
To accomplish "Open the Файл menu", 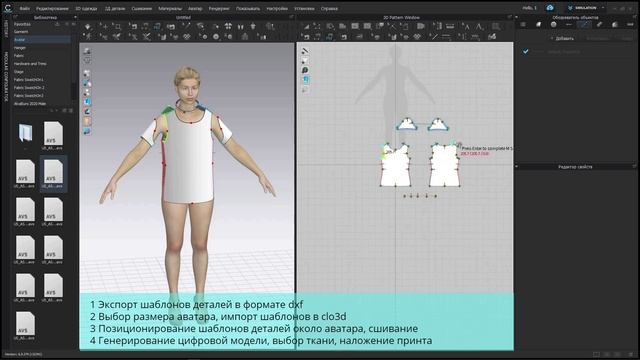I will coord(24,8).
